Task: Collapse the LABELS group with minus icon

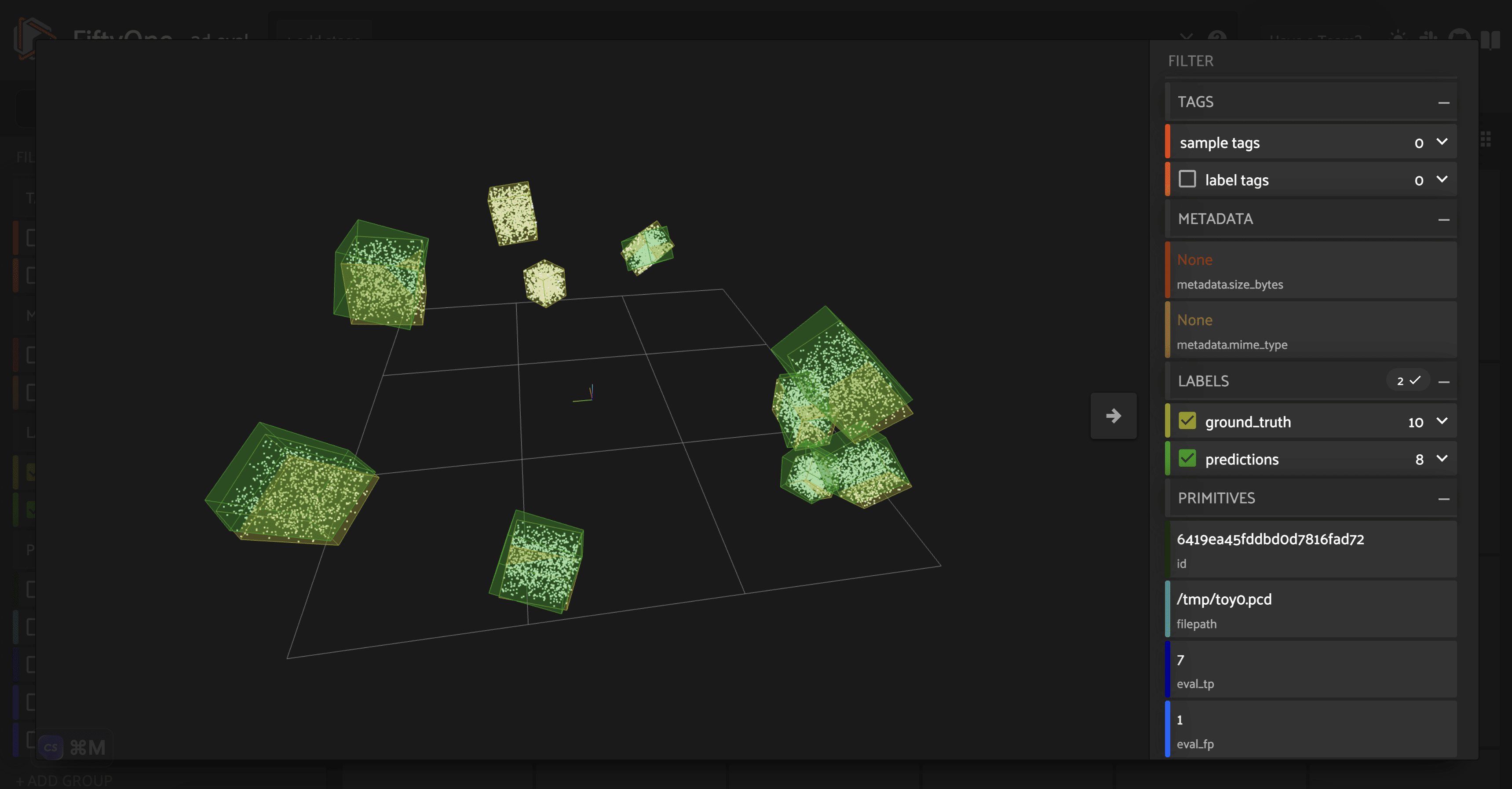Action: 1443,382
